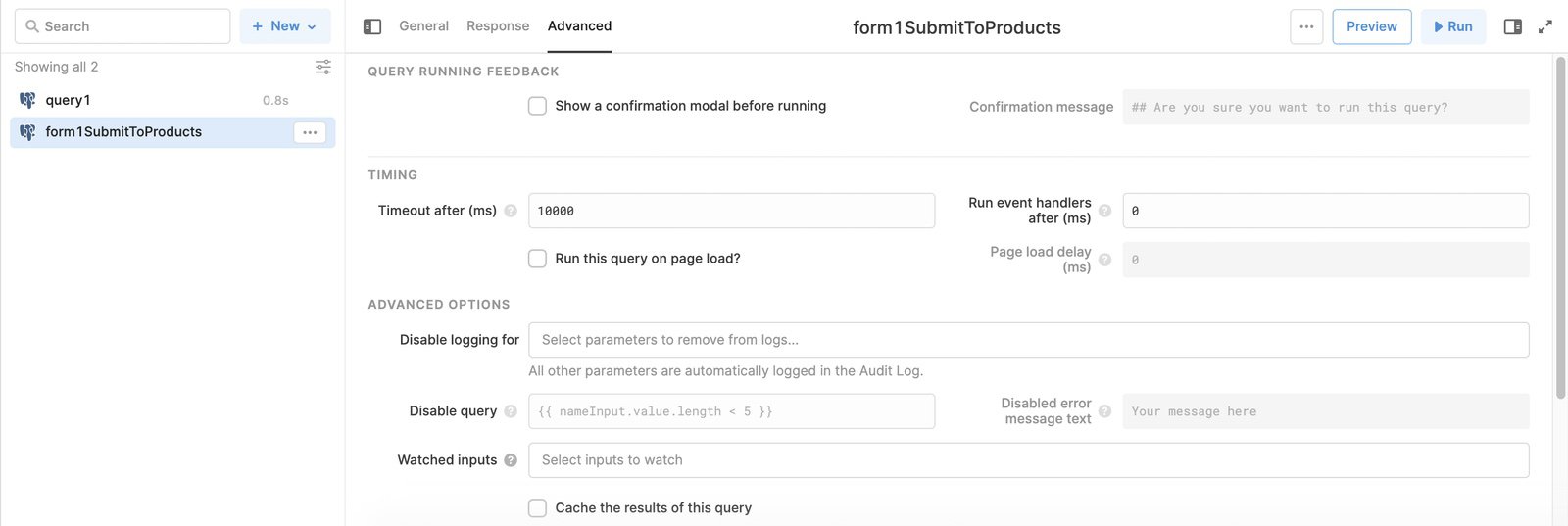Open the Disable logging for parameter selector
The height and width of the screenshot is (526, 1568).
point(1028,340)
